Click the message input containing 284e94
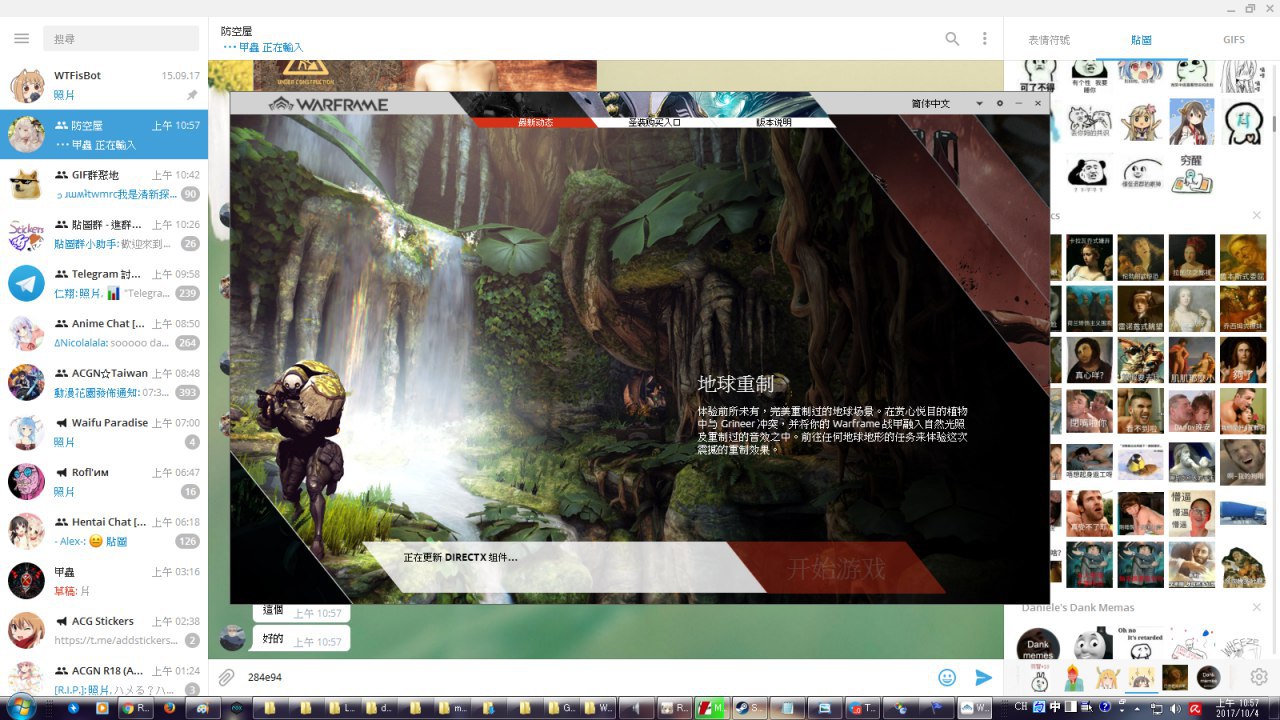1280x720 pixels. (585, 677)
